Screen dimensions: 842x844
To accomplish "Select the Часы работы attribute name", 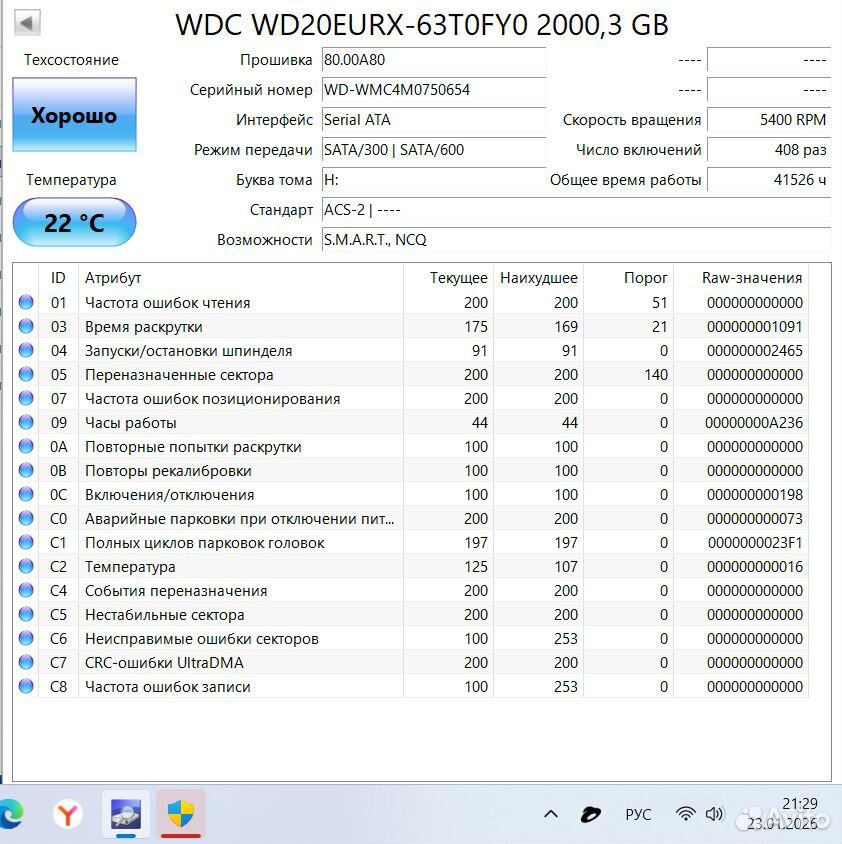I will 131,423.
